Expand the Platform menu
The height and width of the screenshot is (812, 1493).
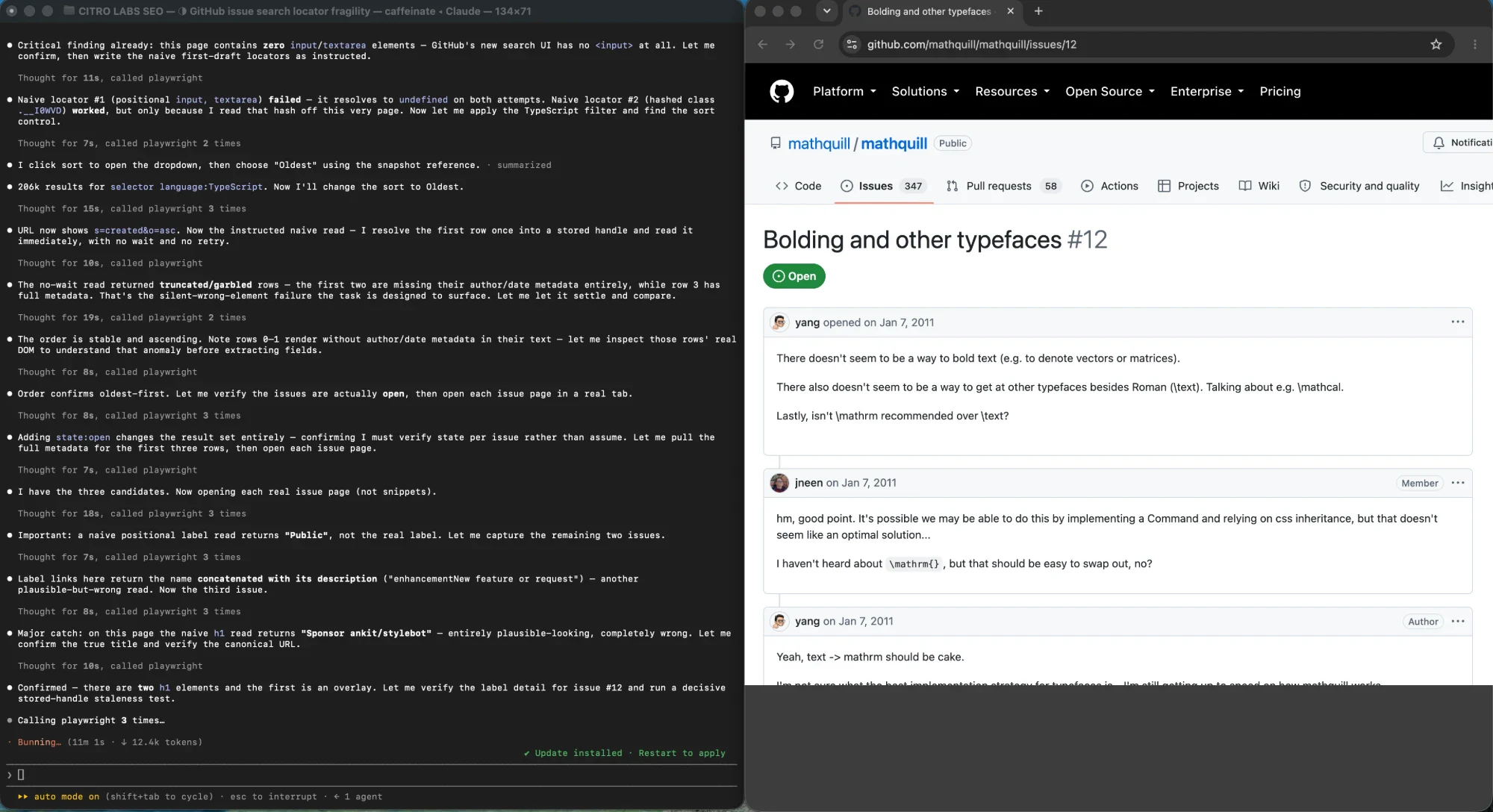(x=844, y=91)
